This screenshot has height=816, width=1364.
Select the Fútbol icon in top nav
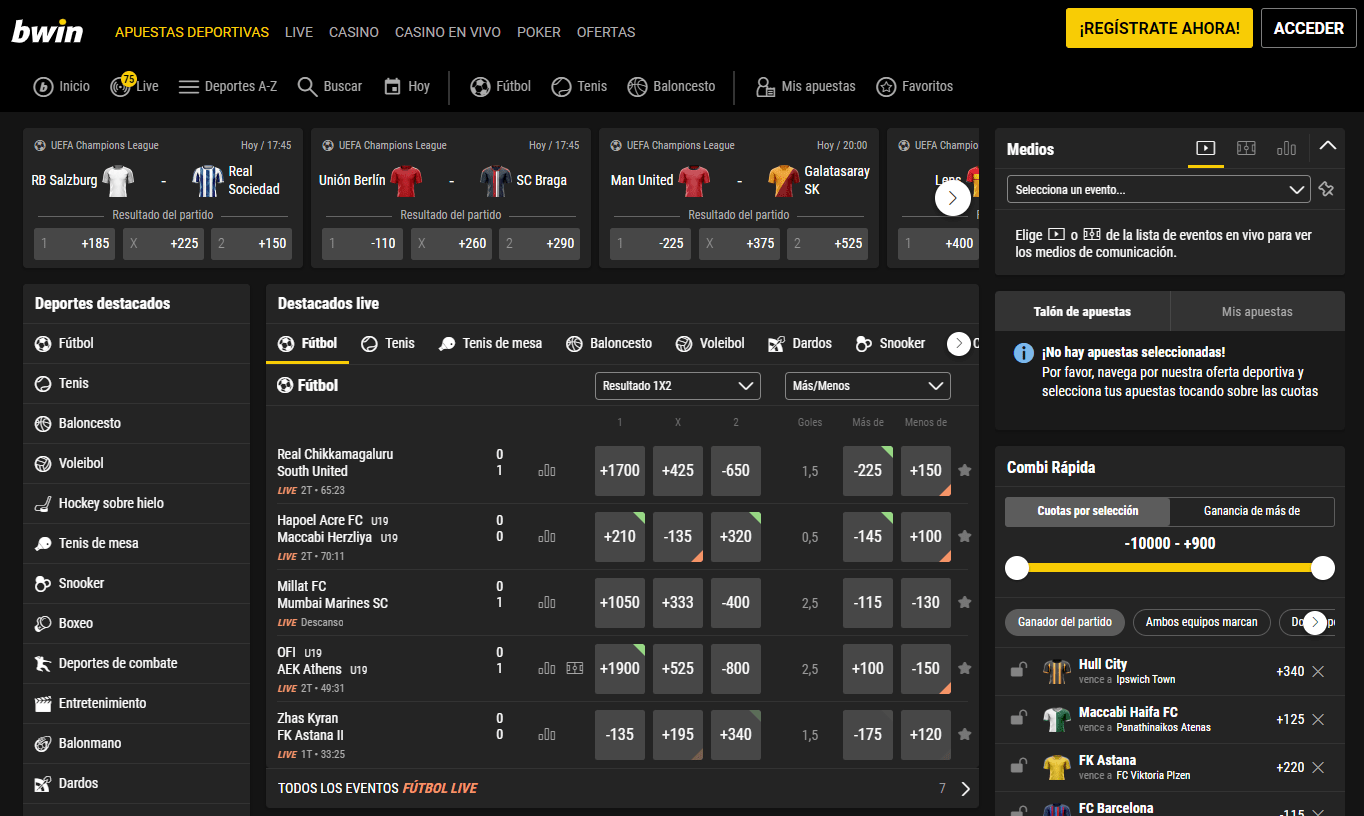480,87
